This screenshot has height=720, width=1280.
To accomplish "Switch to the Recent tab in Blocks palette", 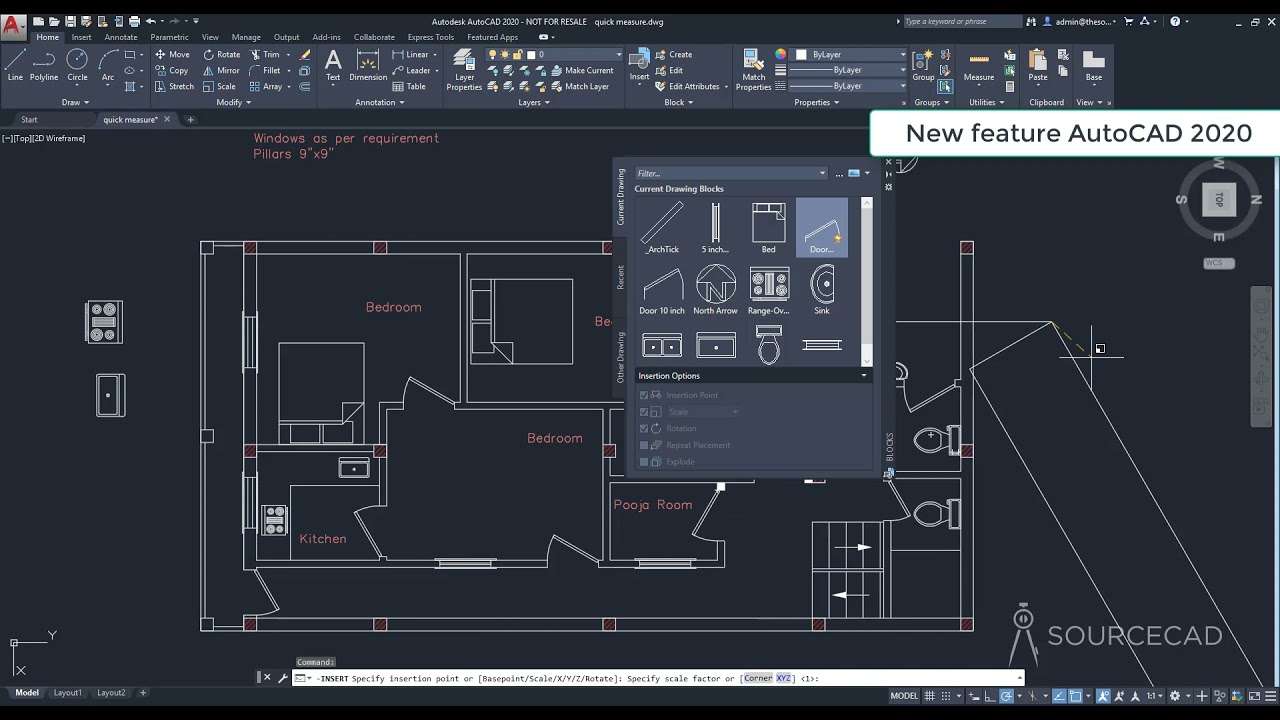I will pos(620,277).
